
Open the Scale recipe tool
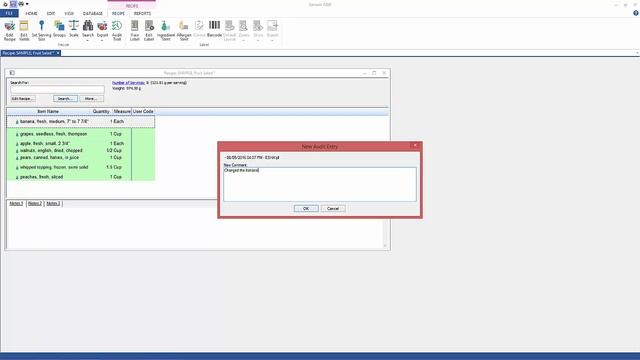(73, 29)
